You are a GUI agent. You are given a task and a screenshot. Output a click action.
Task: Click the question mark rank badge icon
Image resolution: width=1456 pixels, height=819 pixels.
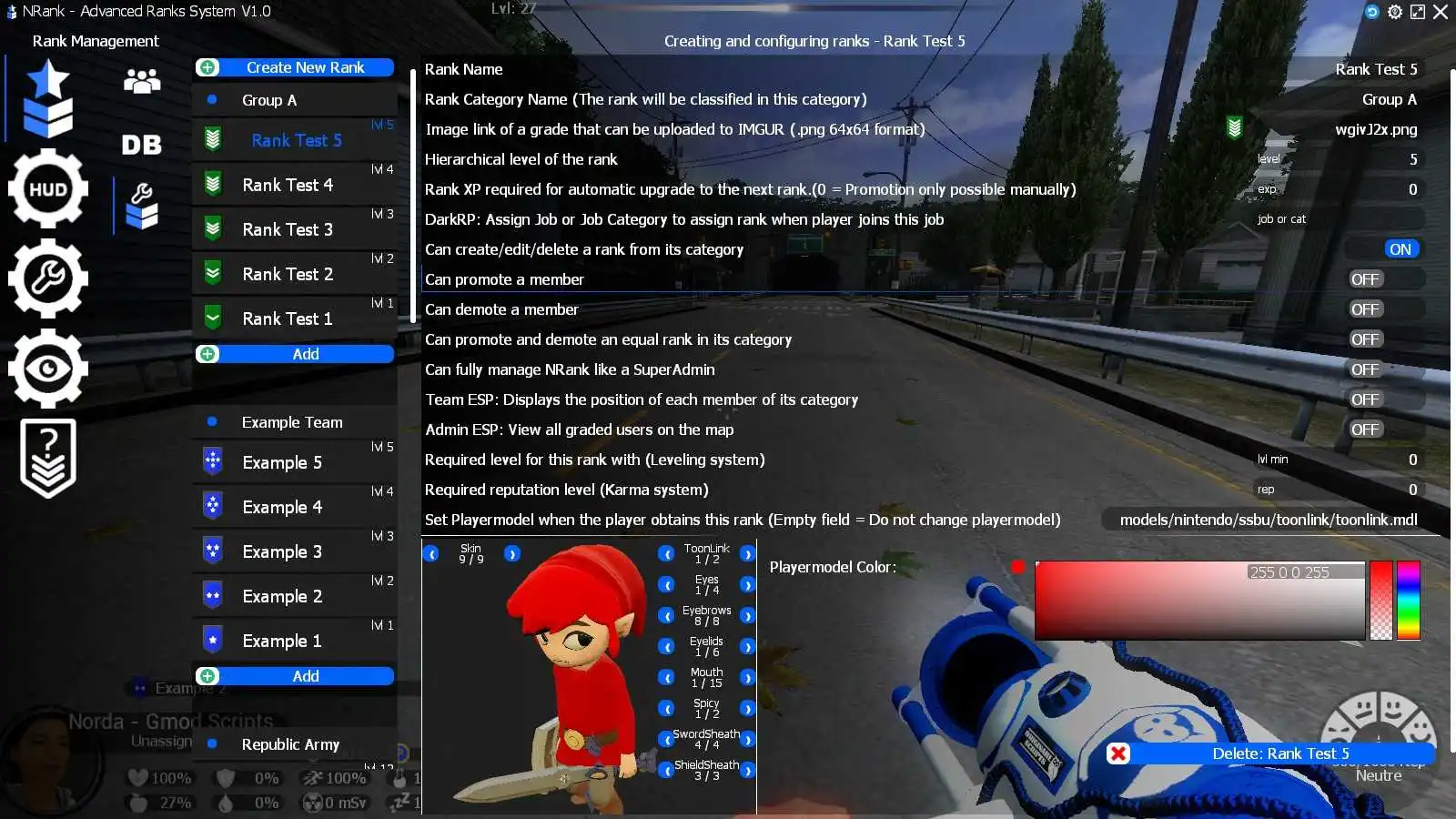[47, 458]
